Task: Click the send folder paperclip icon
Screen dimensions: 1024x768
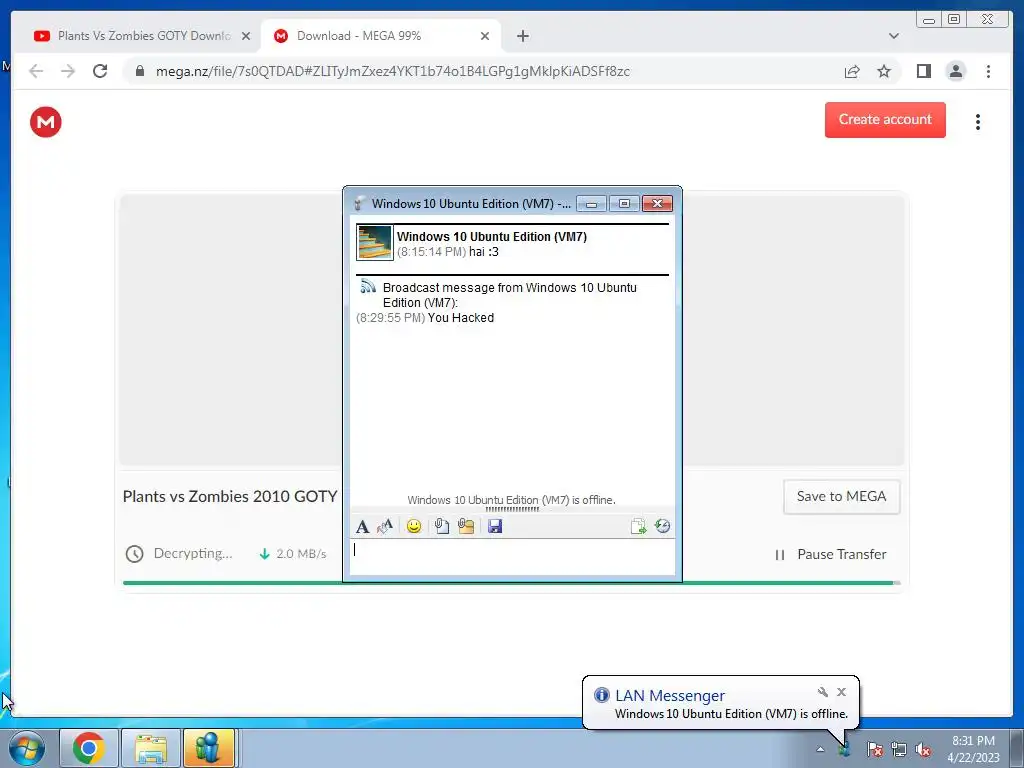Action: click(x=466, y=526)
